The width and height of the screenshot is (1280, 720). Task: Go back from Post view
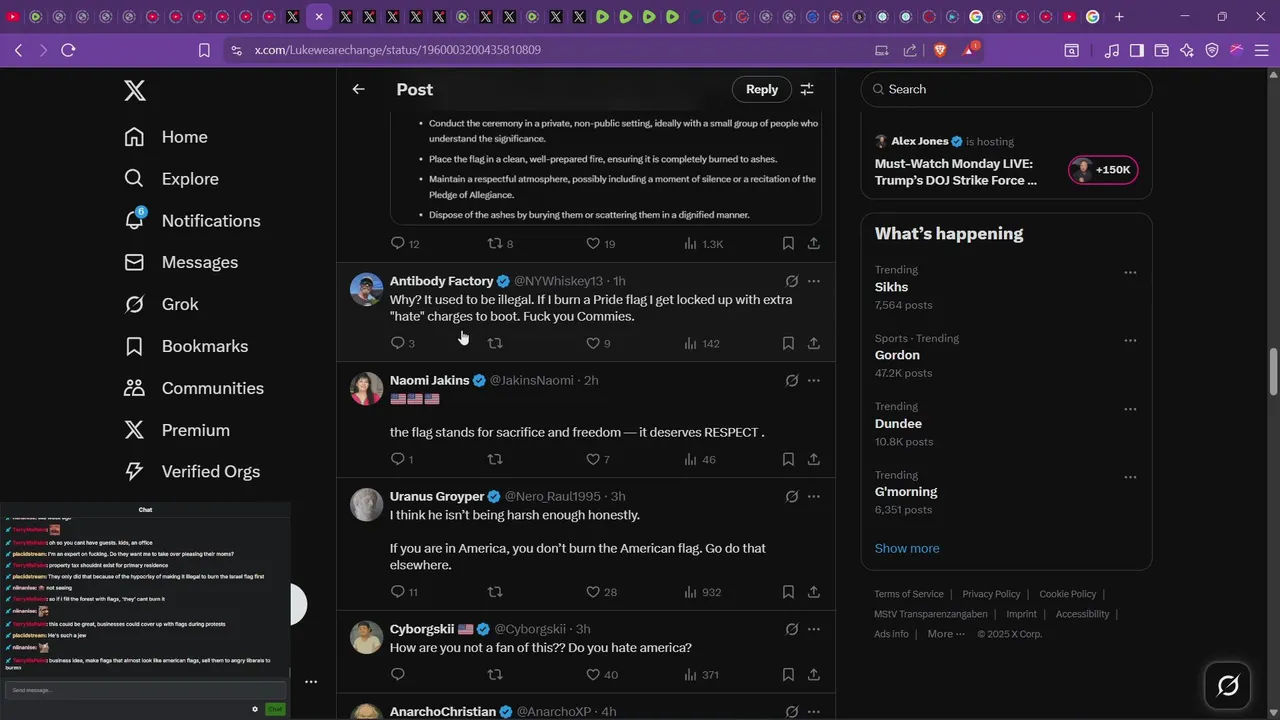coord(358,89)
